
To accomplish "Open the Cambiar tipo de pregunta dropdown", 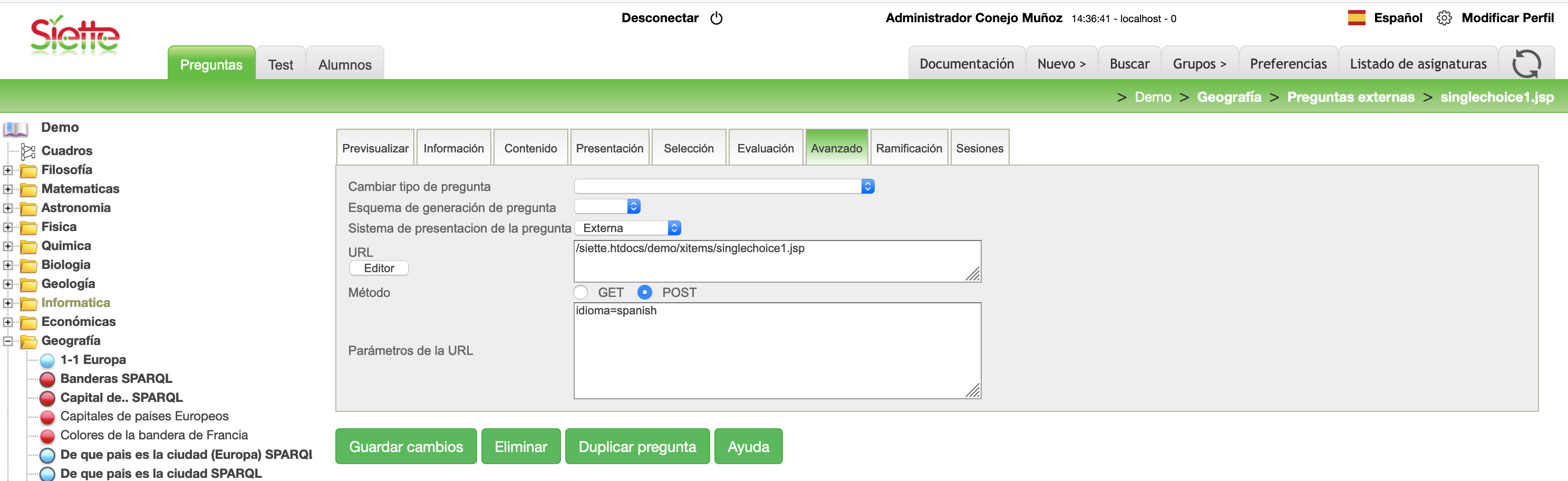I will point(724,186).
